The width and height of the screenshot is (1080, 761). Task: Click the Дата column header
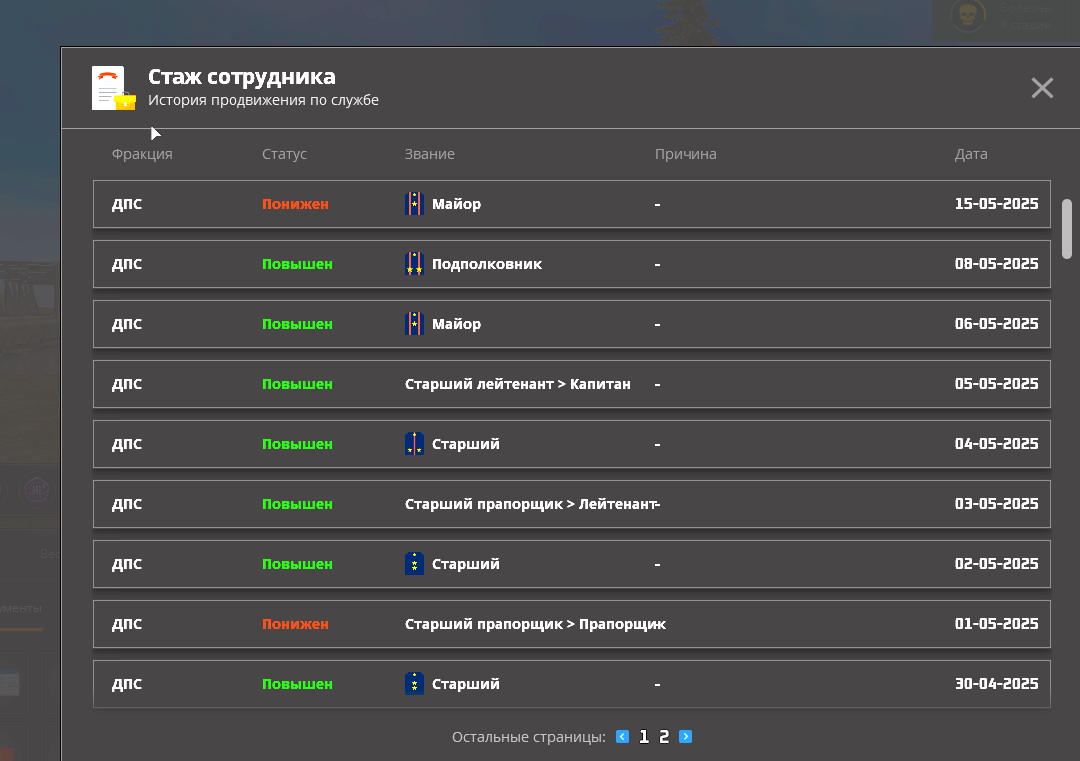[x=970, y=154]
